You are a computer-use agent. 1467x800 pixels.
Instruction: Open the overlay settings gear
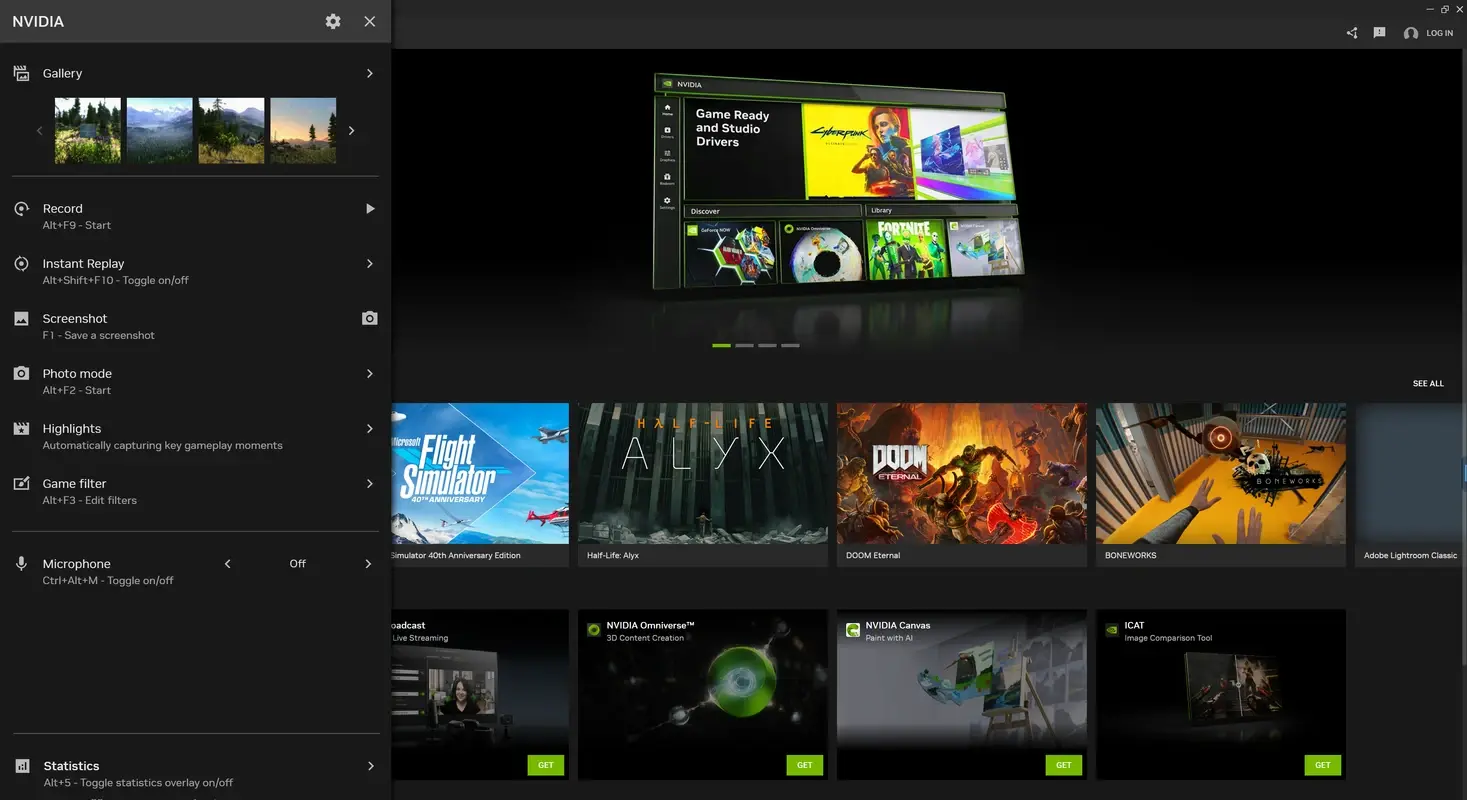tap(333, 21)
